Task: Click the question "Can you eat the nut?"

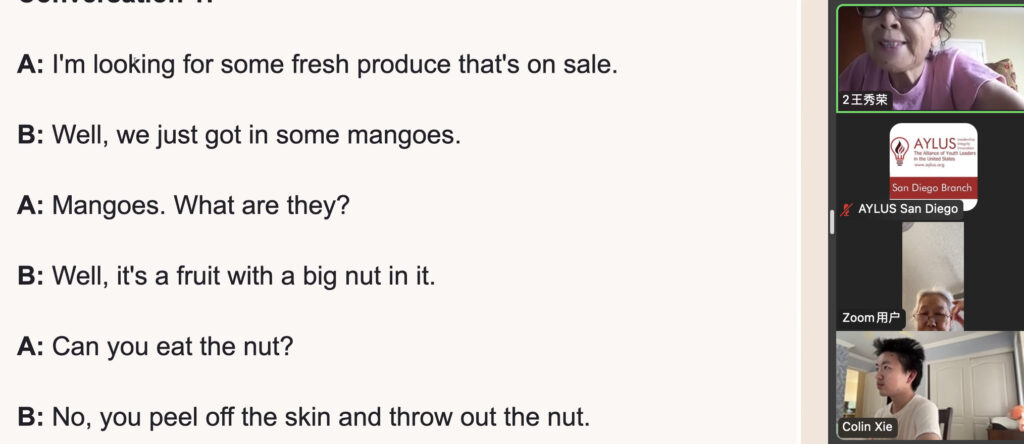Action: 155,347
